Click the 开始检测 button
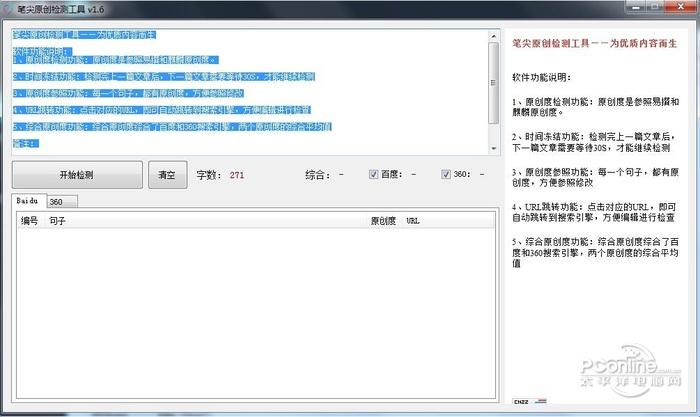 77,175
